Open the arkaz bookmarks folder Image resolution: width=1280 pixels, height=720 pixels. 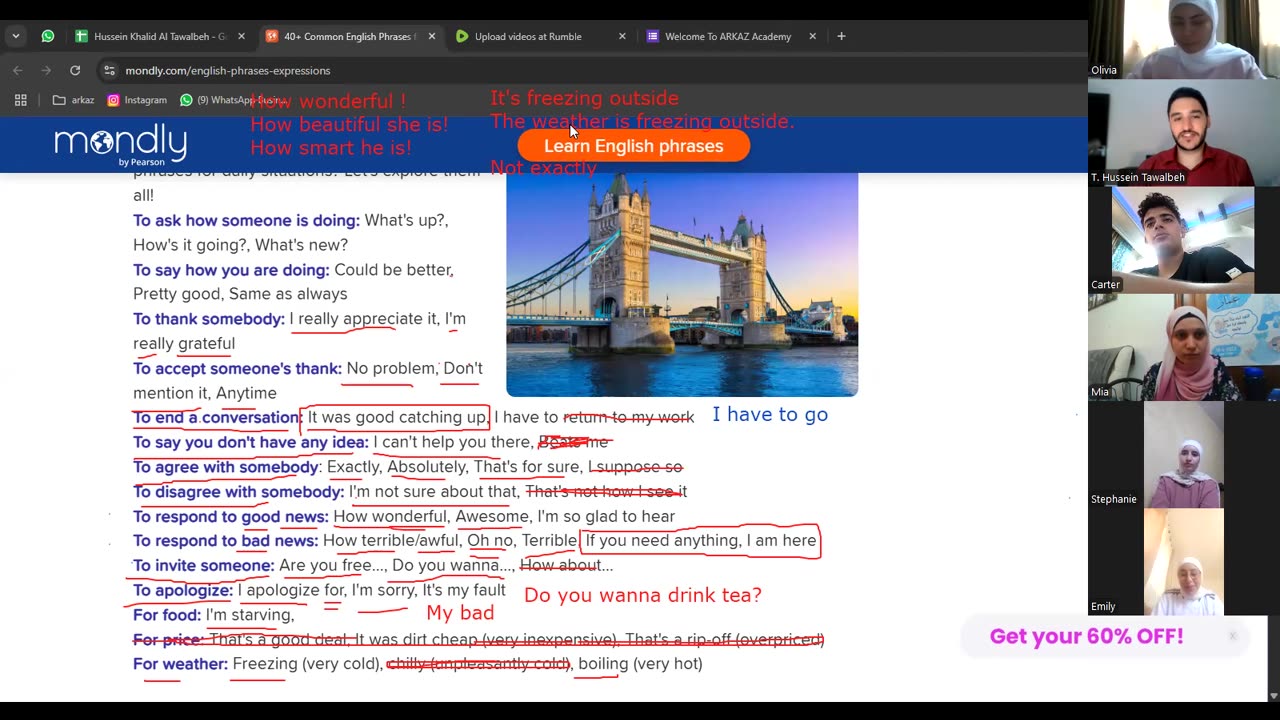(73, 100)
